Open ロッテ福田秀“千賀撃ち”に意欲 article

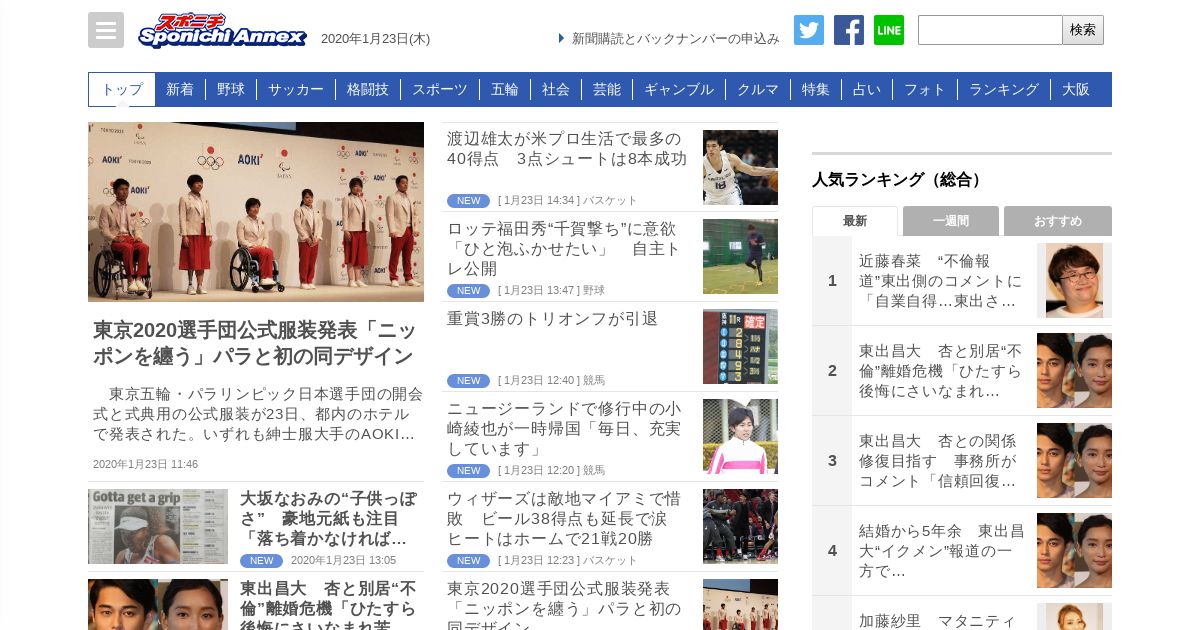(565, 249)
